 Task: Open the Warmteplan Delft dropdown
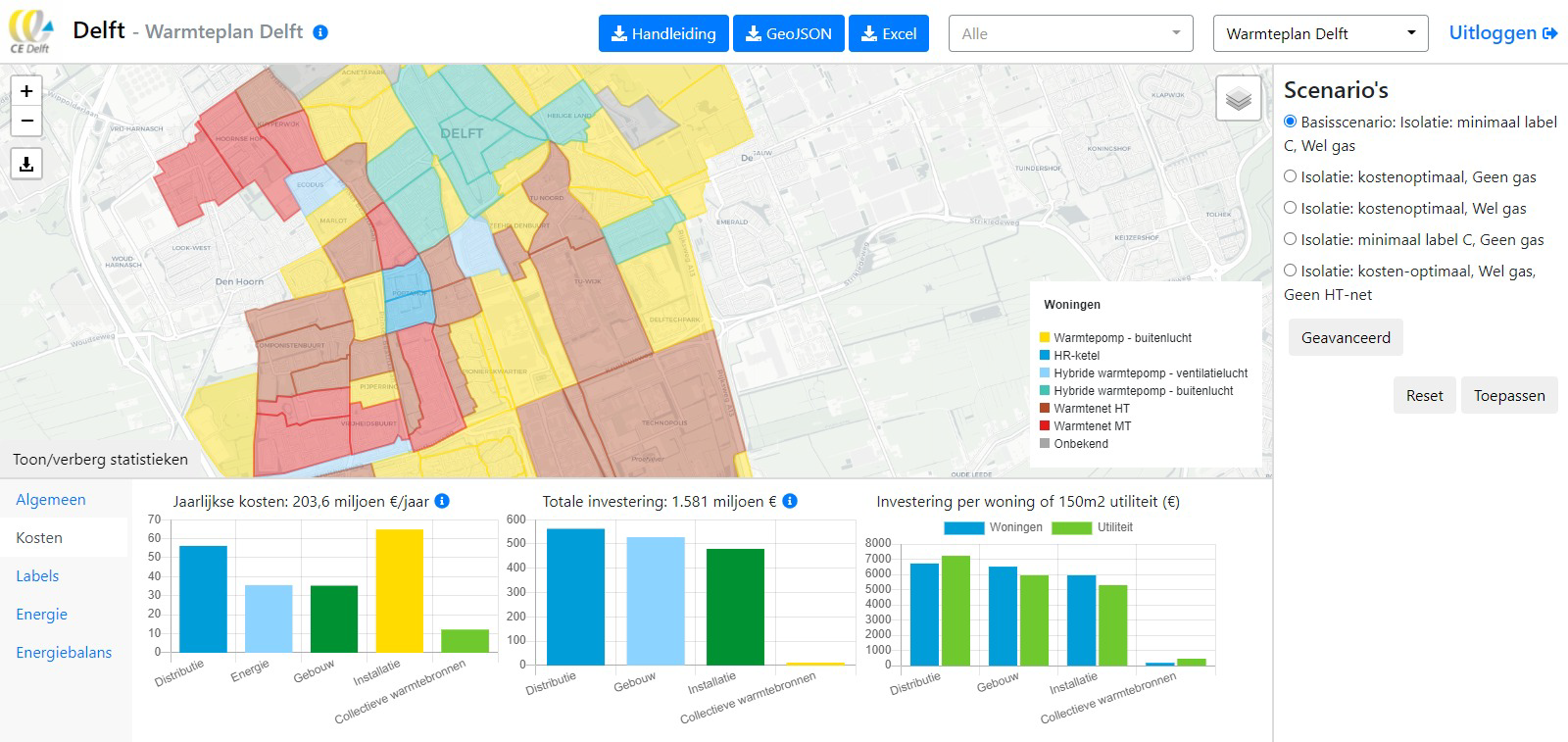[1320, 33]
